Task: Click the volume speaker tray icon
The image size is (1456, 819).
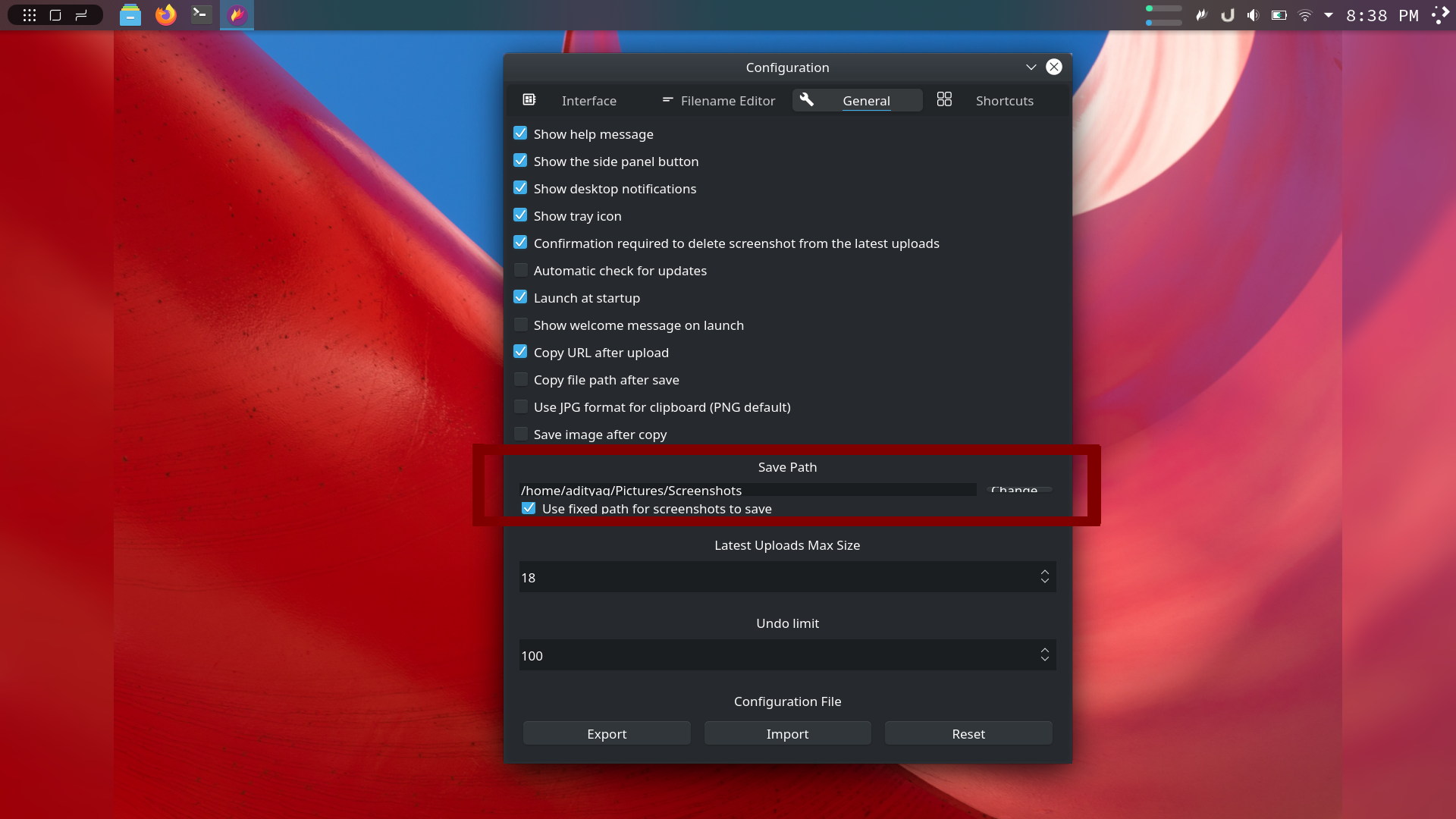Action: pos(1253,15)
